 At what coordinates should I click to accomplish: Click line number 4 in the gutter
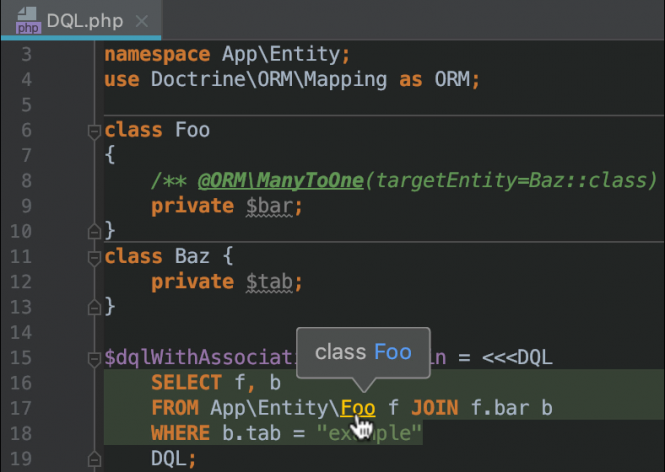[26, 80]
